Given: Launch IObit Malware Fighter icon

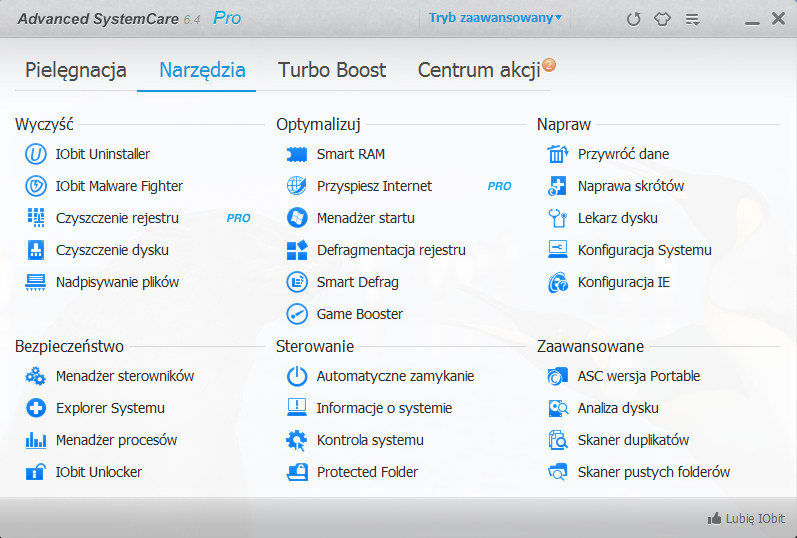Looking at the screenshot, I should (36, 186).
